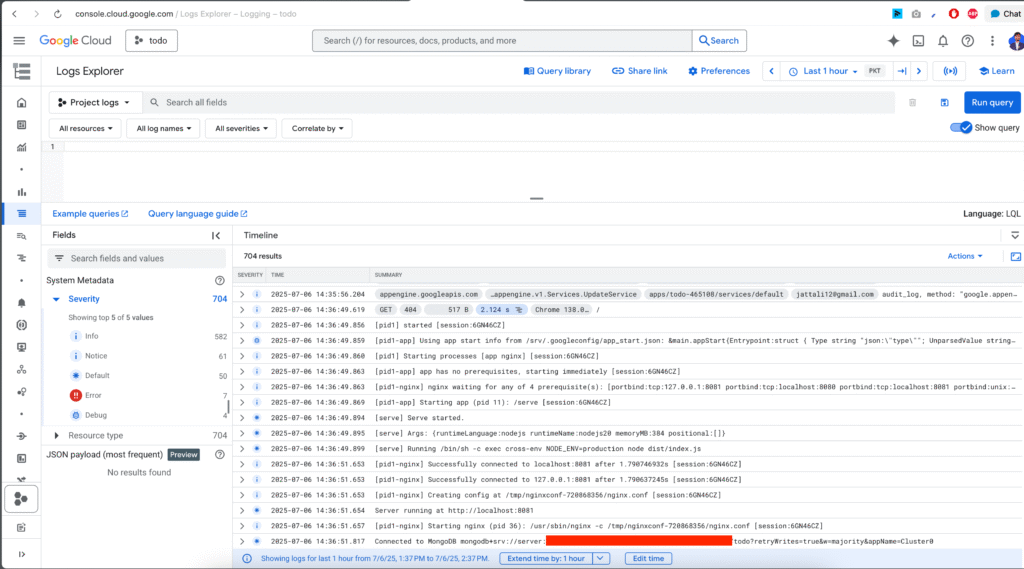Click the Chat button in browser toolbar
The image size is (1024, 569).
1004,14
